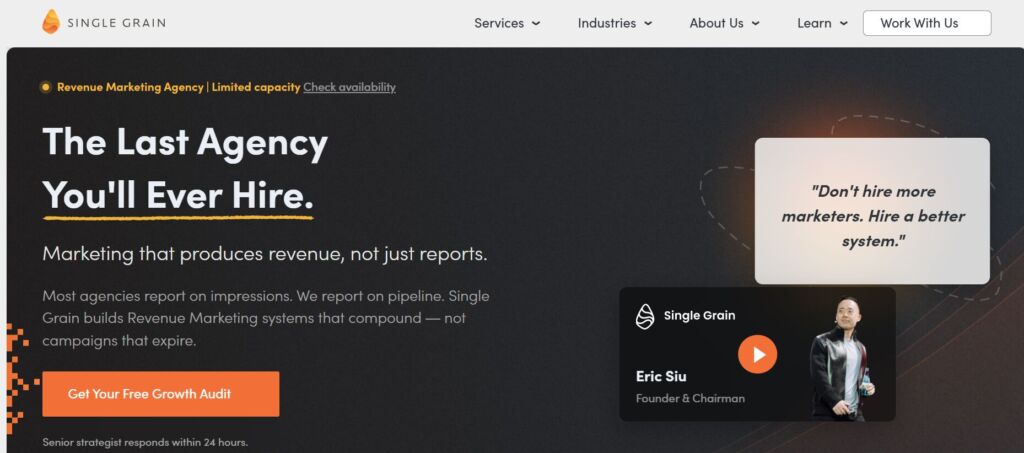Click the Founder & Chairman text

coord(690,398)
